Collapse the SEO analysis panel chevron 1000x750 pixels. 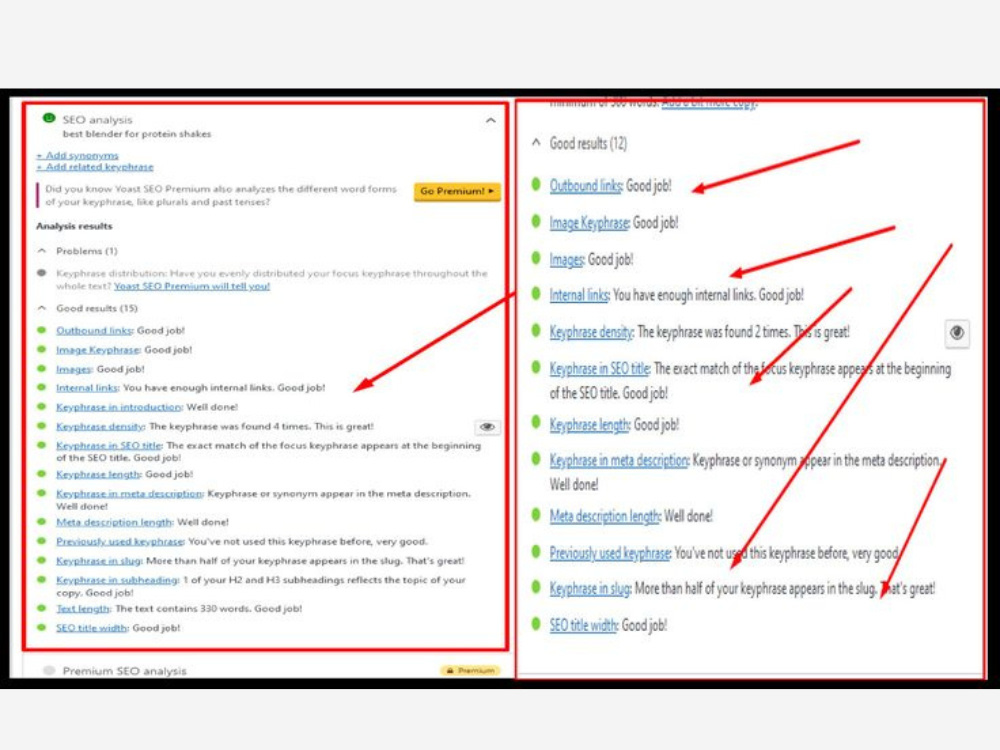(490, 120)
